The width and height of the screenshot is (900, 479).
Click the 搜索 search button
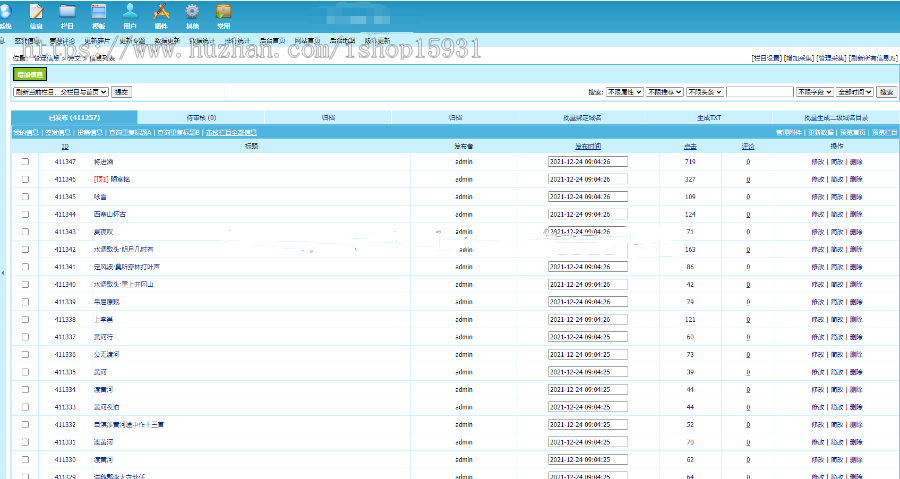click(x=887, y=92)
